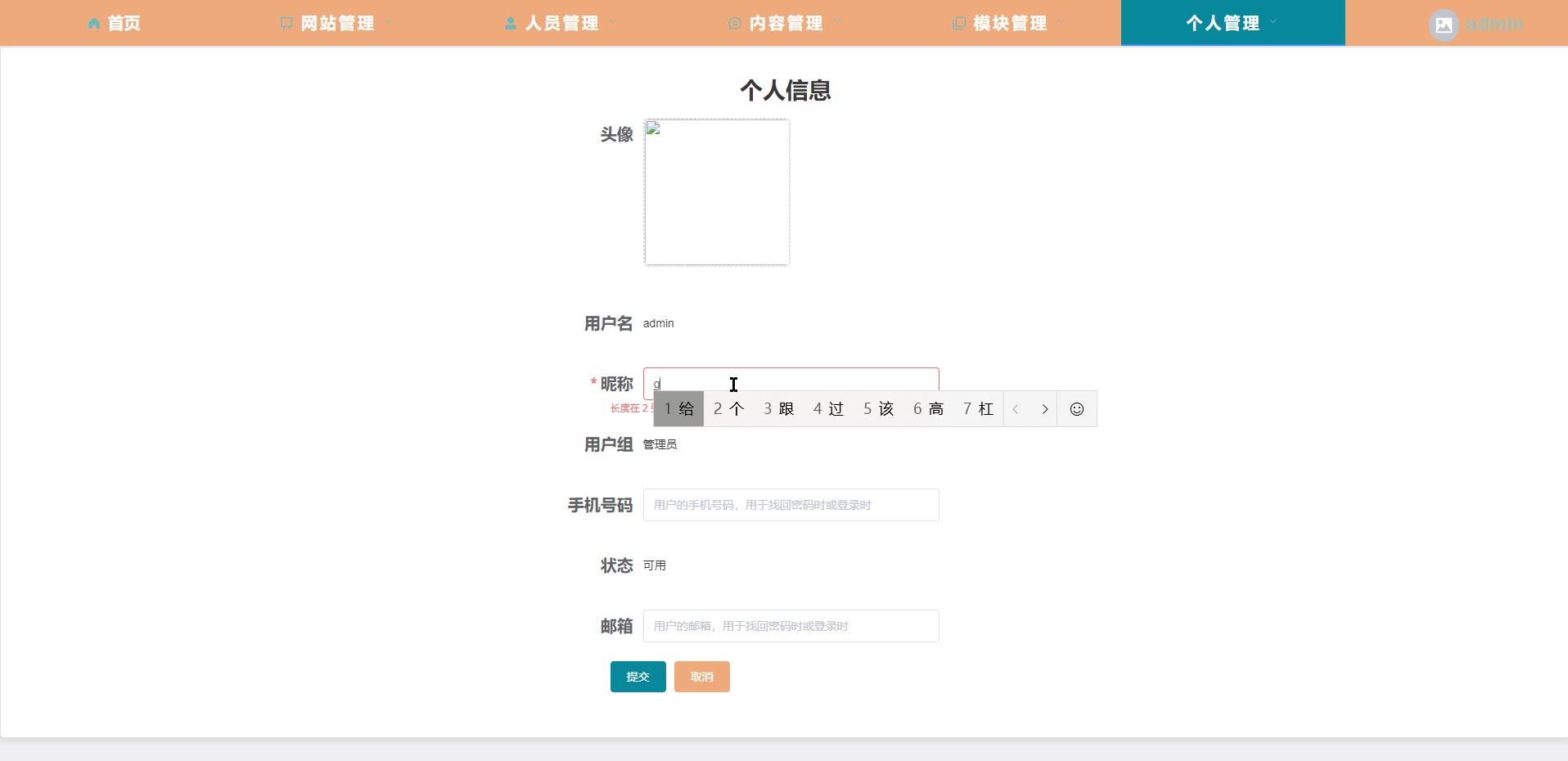Click the admin username in the top bar
The image size is (1568, 761).
(x=1494, y=24)
